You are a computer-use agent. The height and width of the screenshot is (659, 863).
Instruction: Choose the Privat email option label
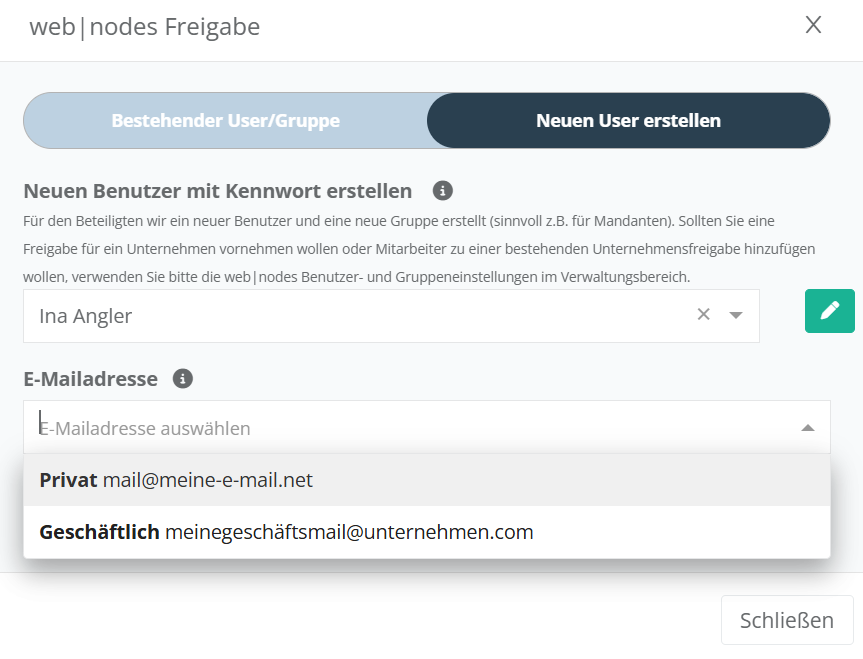[x=68, y=480]
